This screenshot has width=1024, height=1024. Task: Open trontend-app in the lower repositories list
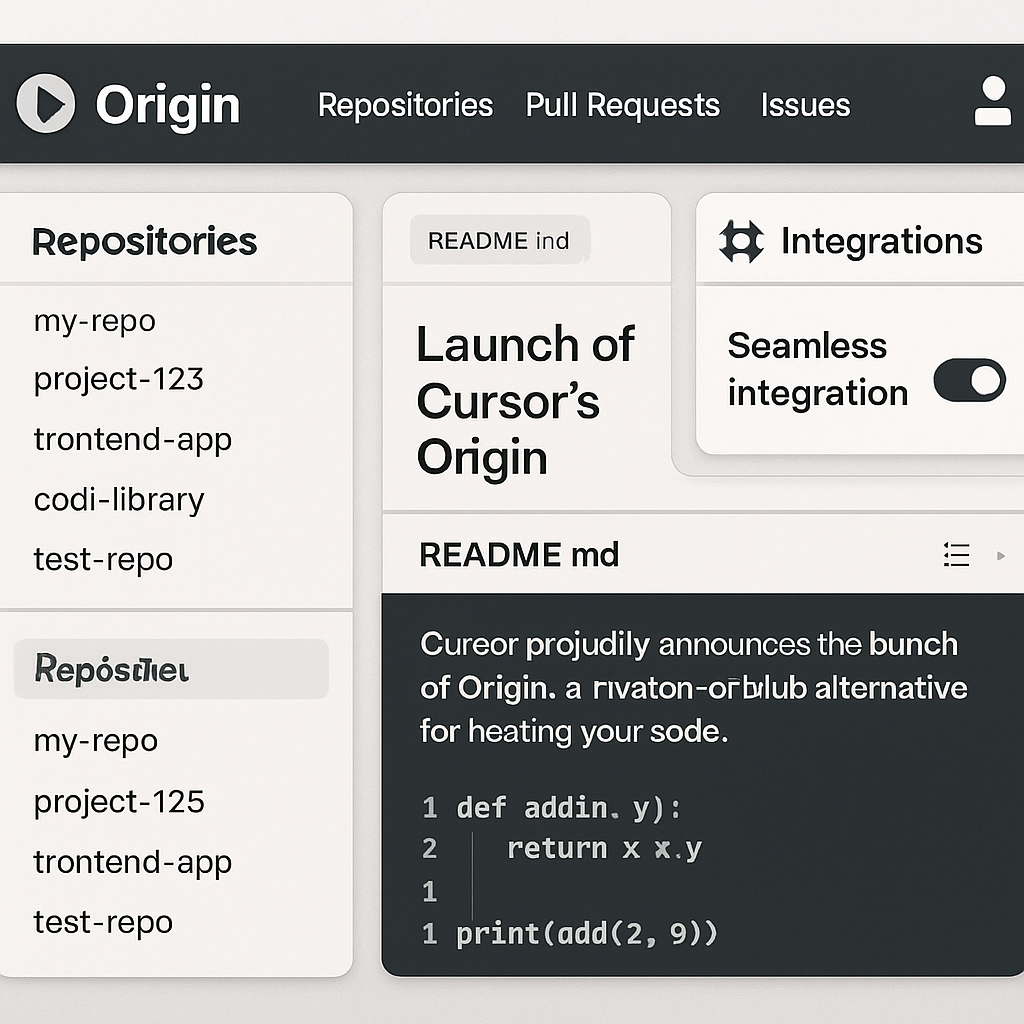133,862
